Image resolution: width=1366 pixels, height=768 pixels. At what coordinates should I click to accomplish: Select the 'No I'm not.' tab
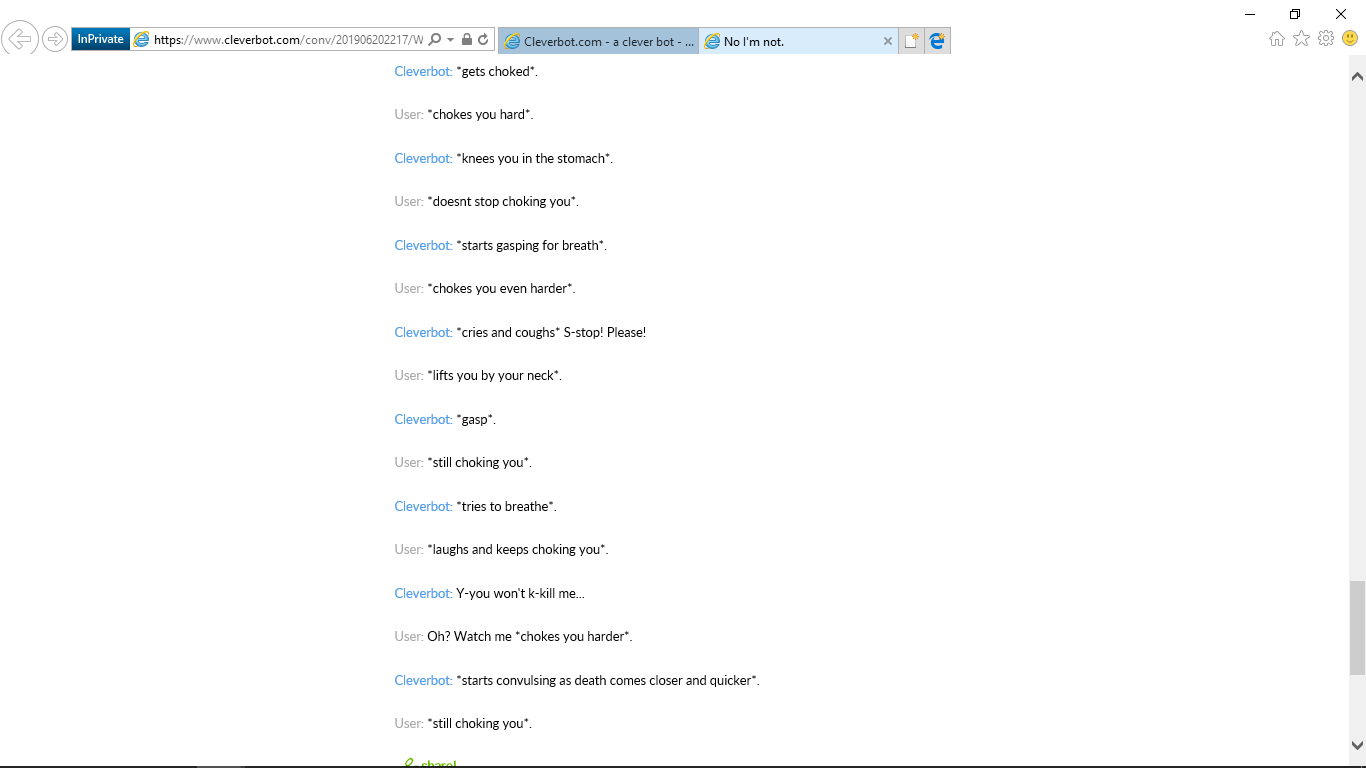790,41
